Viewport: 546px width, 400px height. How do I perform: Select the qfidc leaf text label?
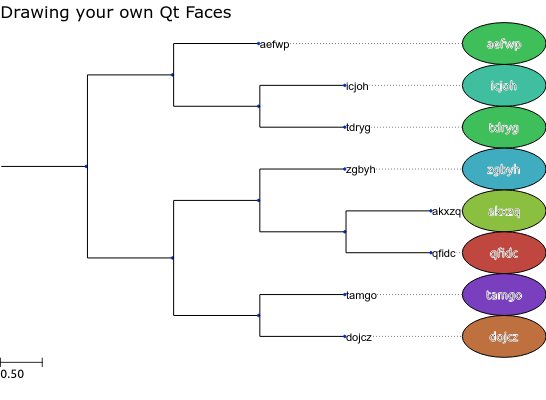(x=444, y=253)
